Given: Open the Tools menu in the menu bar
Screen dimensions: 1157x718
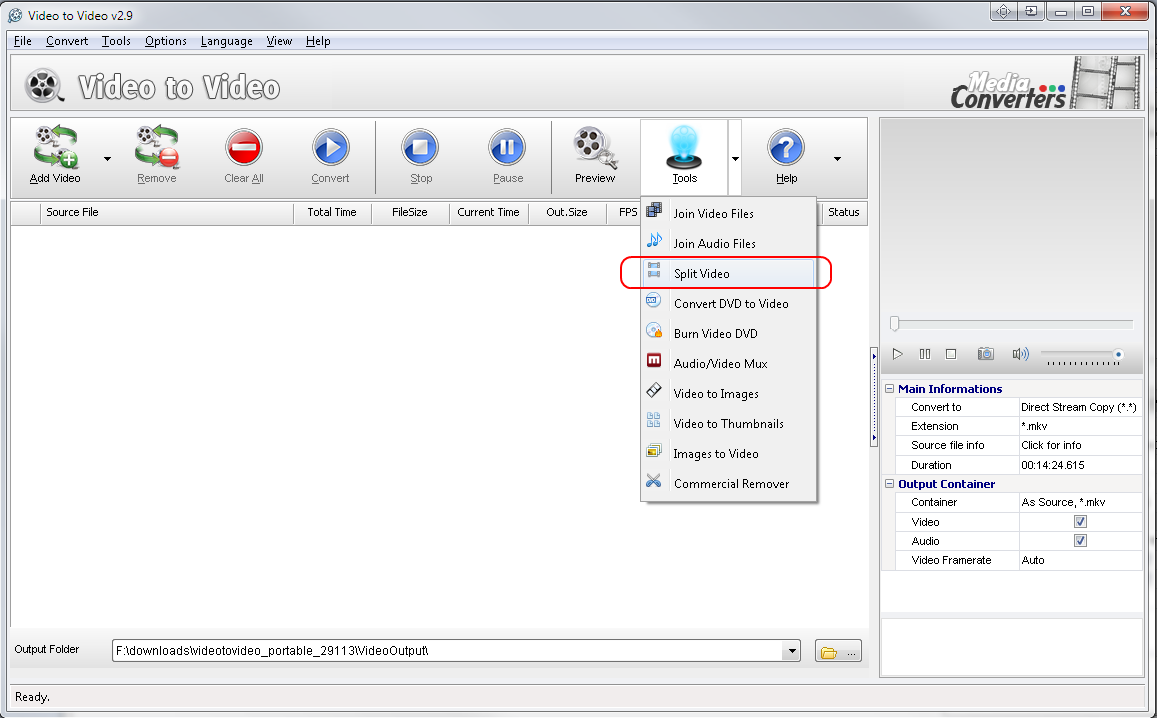Looking at the screenshot, I should pyautogui.click(x=116, y=41).
